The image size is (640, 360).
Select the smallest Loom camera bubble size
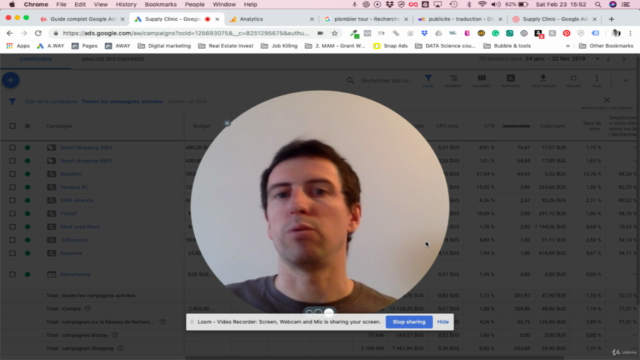pyautogui.click(x=309, y=313)
